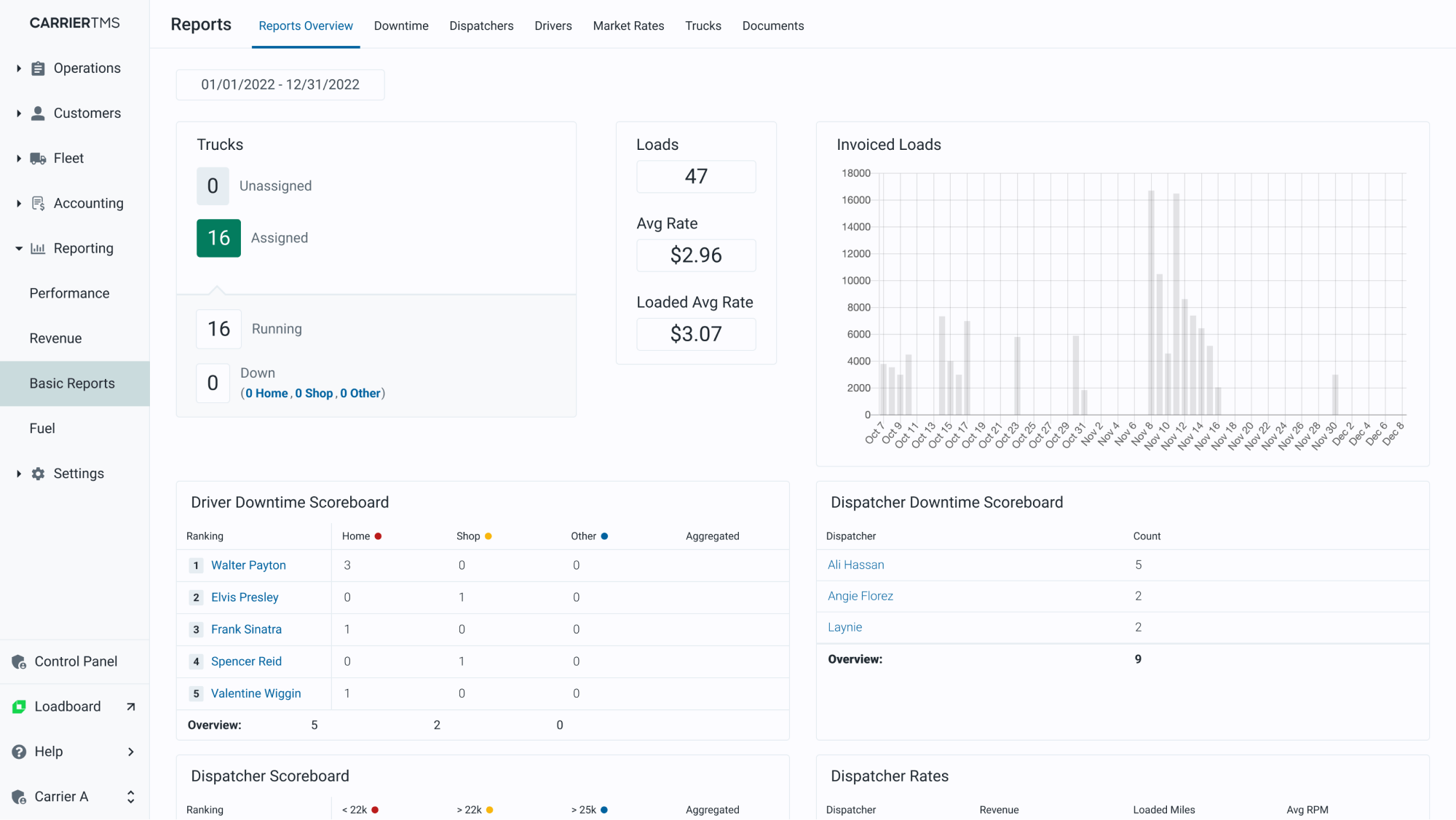
Task: Select the date range input field
Action: click(280, 84)
